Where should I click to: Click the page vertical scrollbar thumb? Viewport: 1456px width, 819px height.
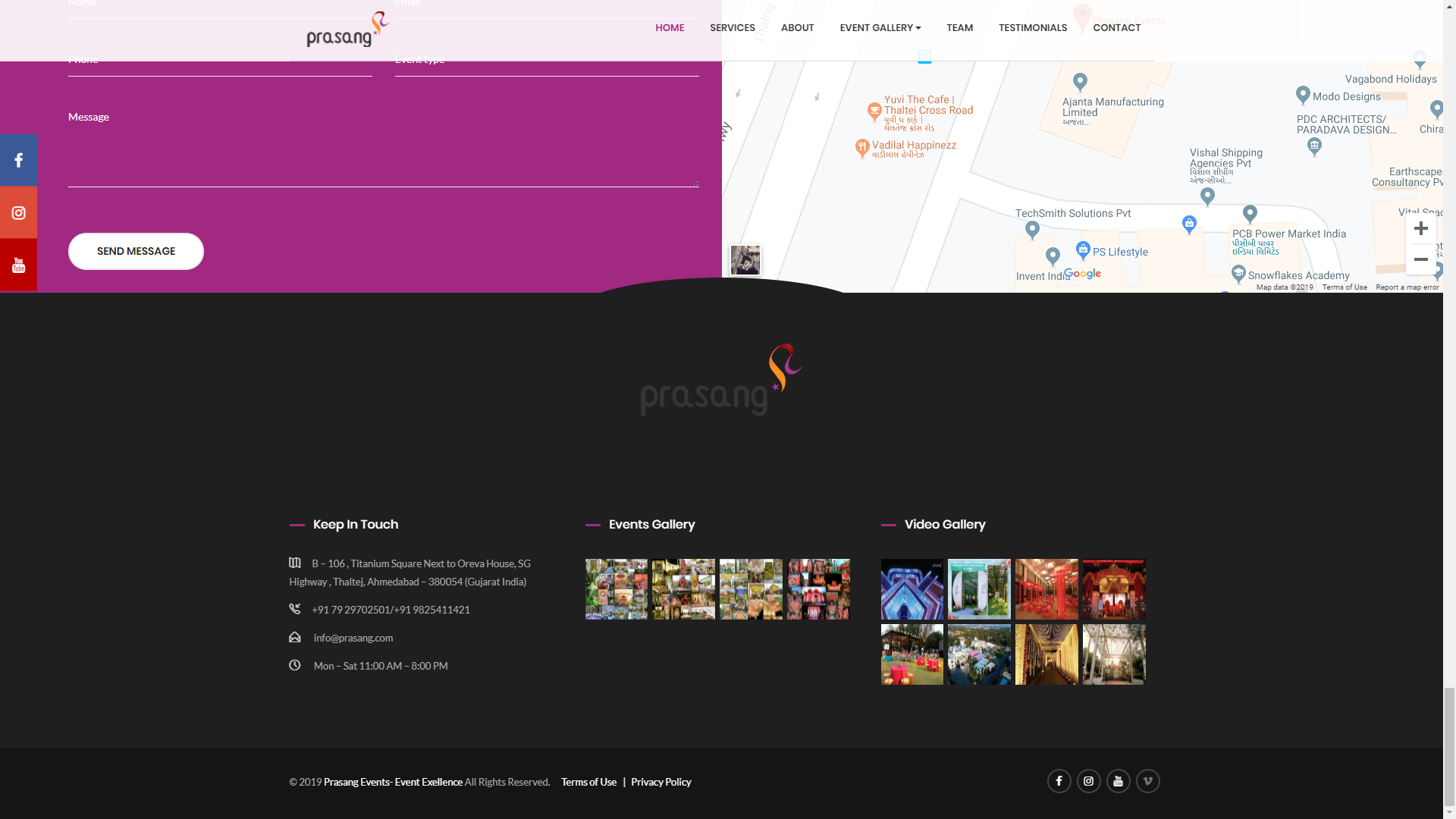tap(1449, 746)
